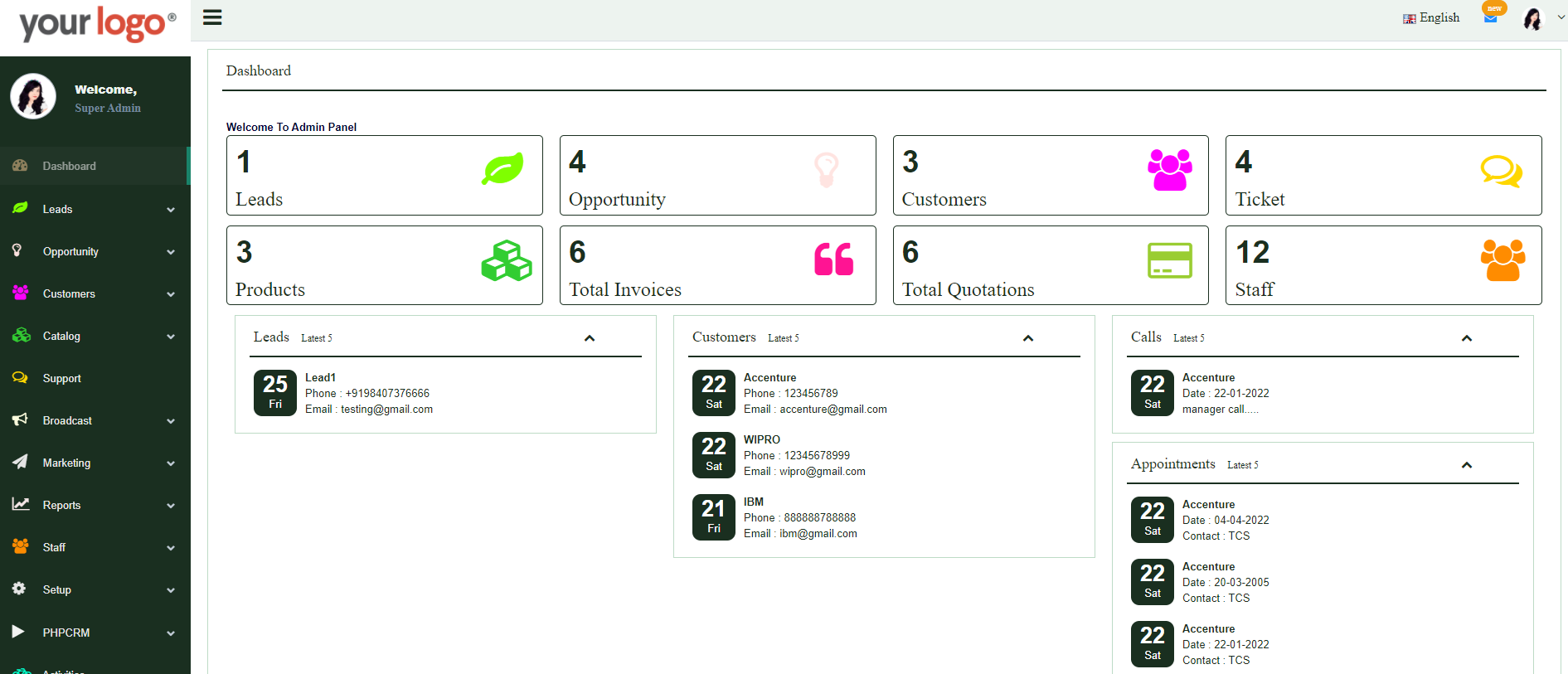This screenshot has height=674, width=1568.
Task: Open Catalog in the sidebar menu
Action: pyautogui.click(x=95, y=336)
